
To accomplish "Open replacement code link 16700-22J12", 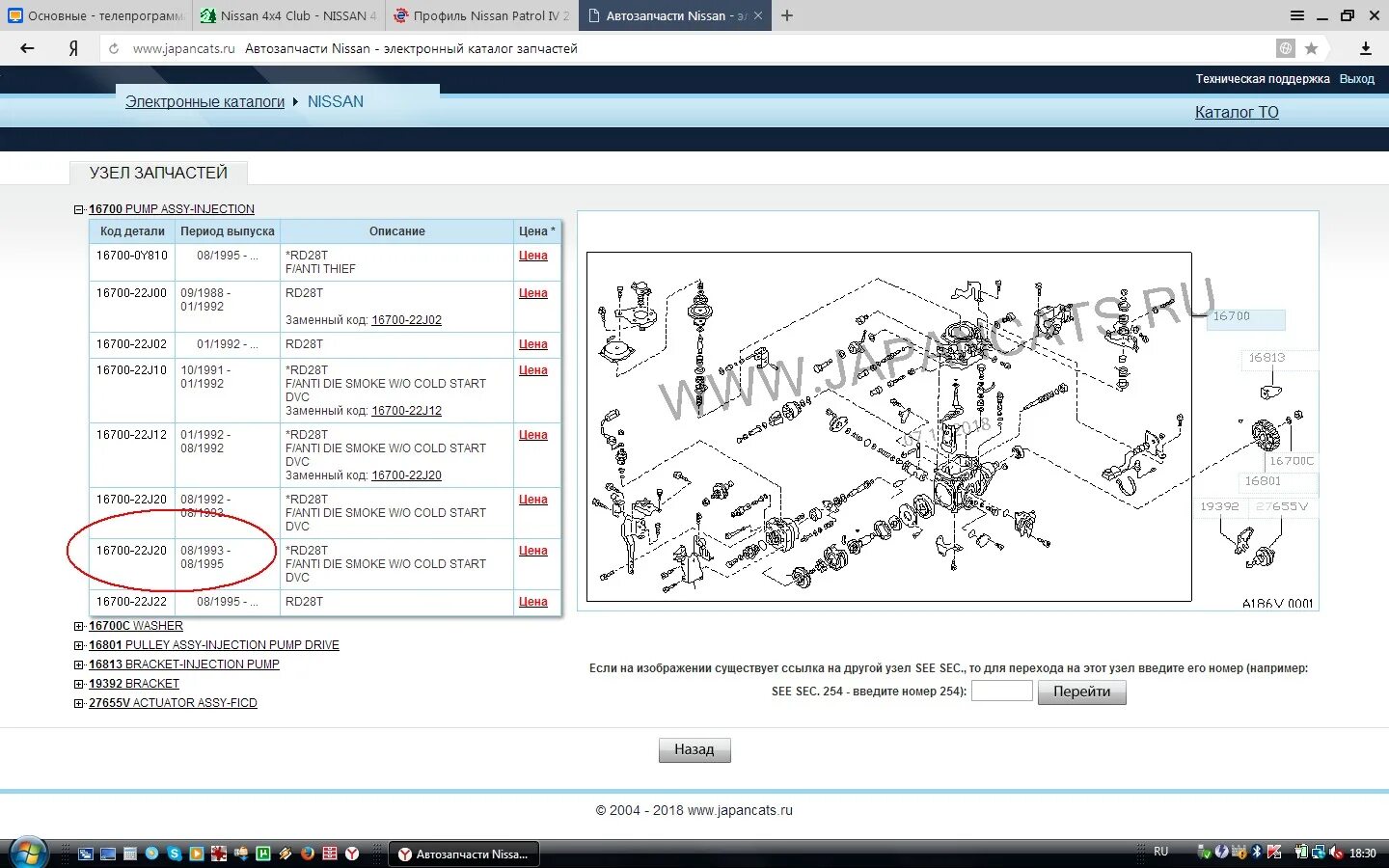I will point(406,411).
